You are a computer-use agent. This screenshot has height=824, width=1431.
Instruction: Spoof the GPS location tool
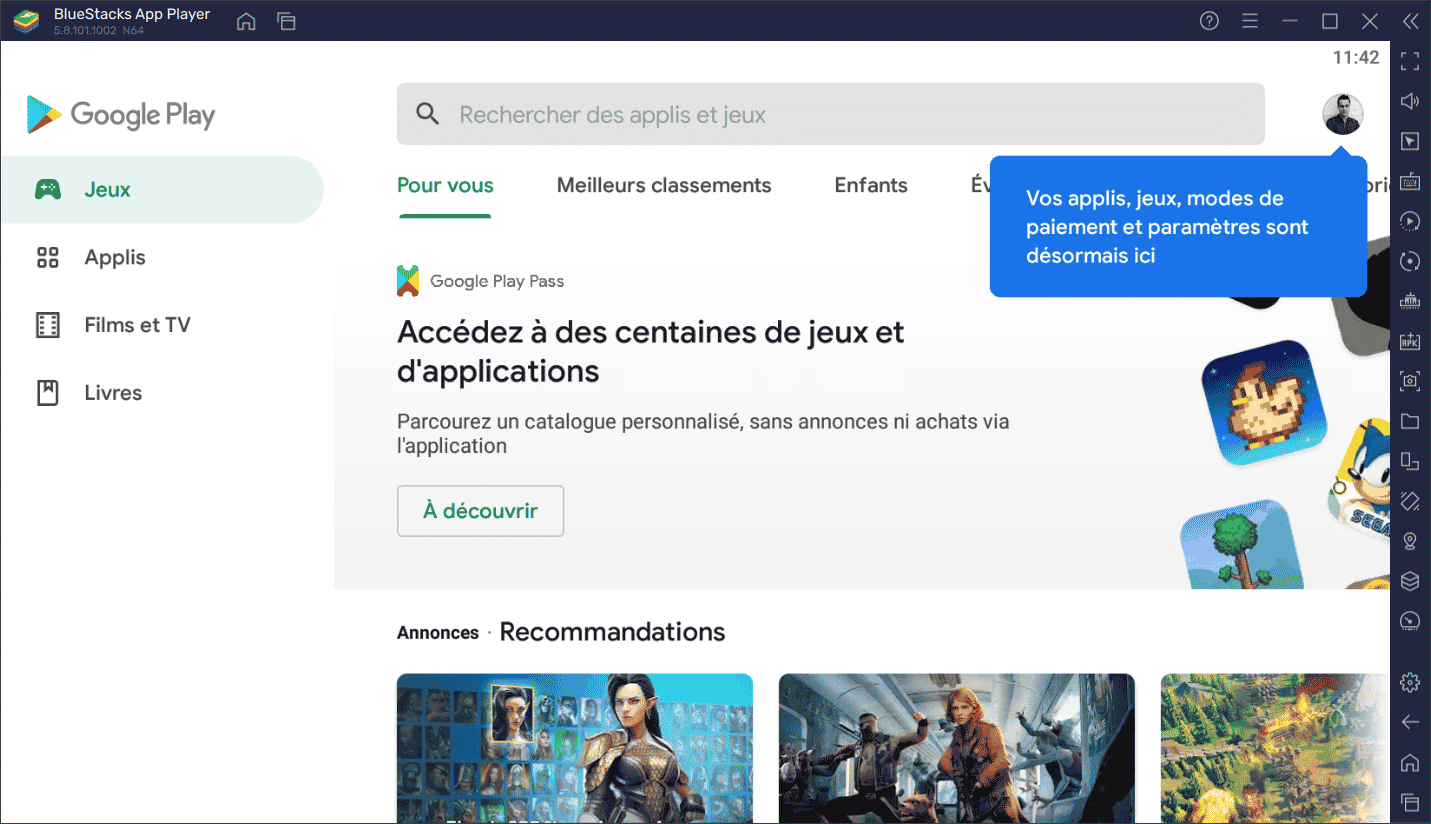coord(1410,541)
